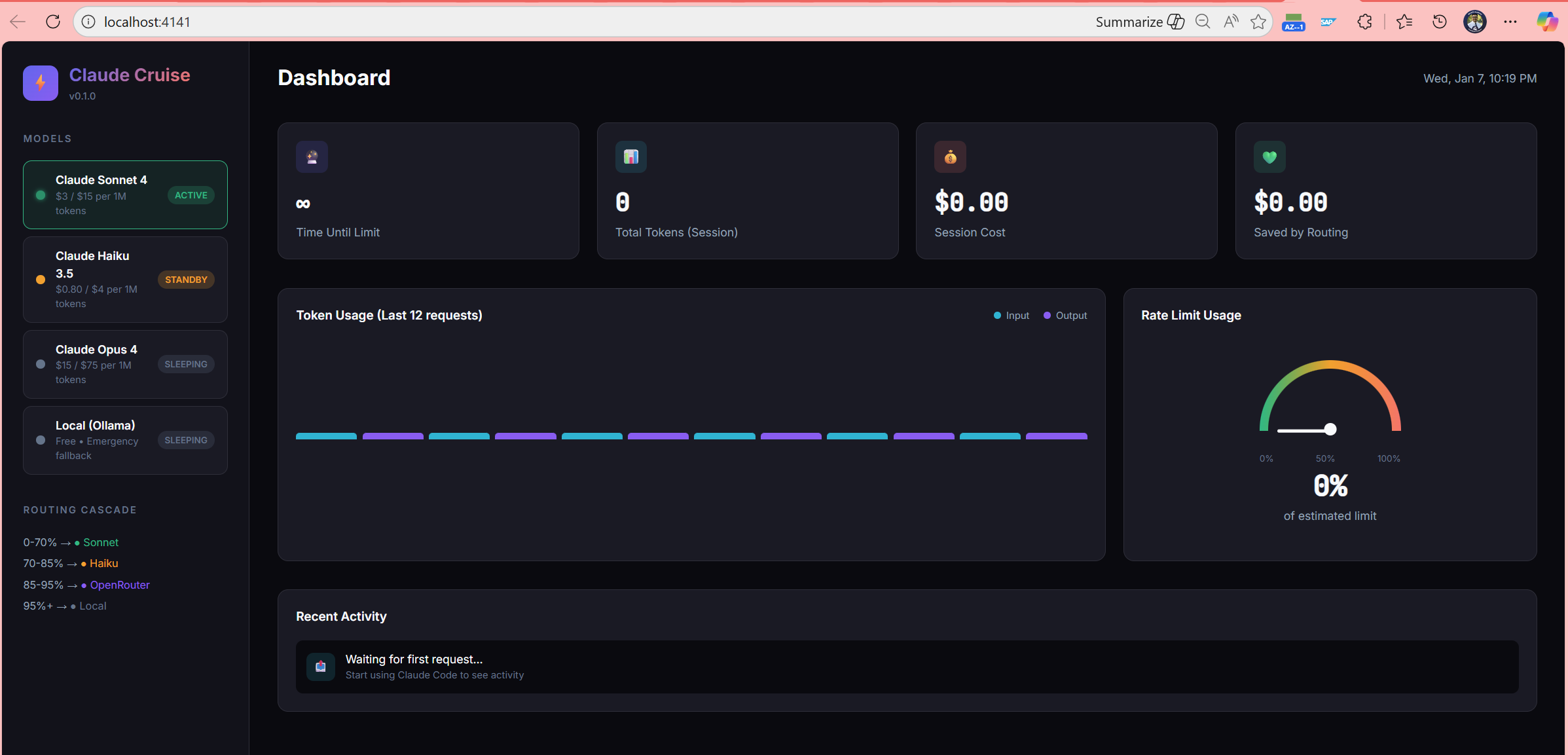
Task: Click the ACTIVE status badge
Action: [x=191, y=195]
